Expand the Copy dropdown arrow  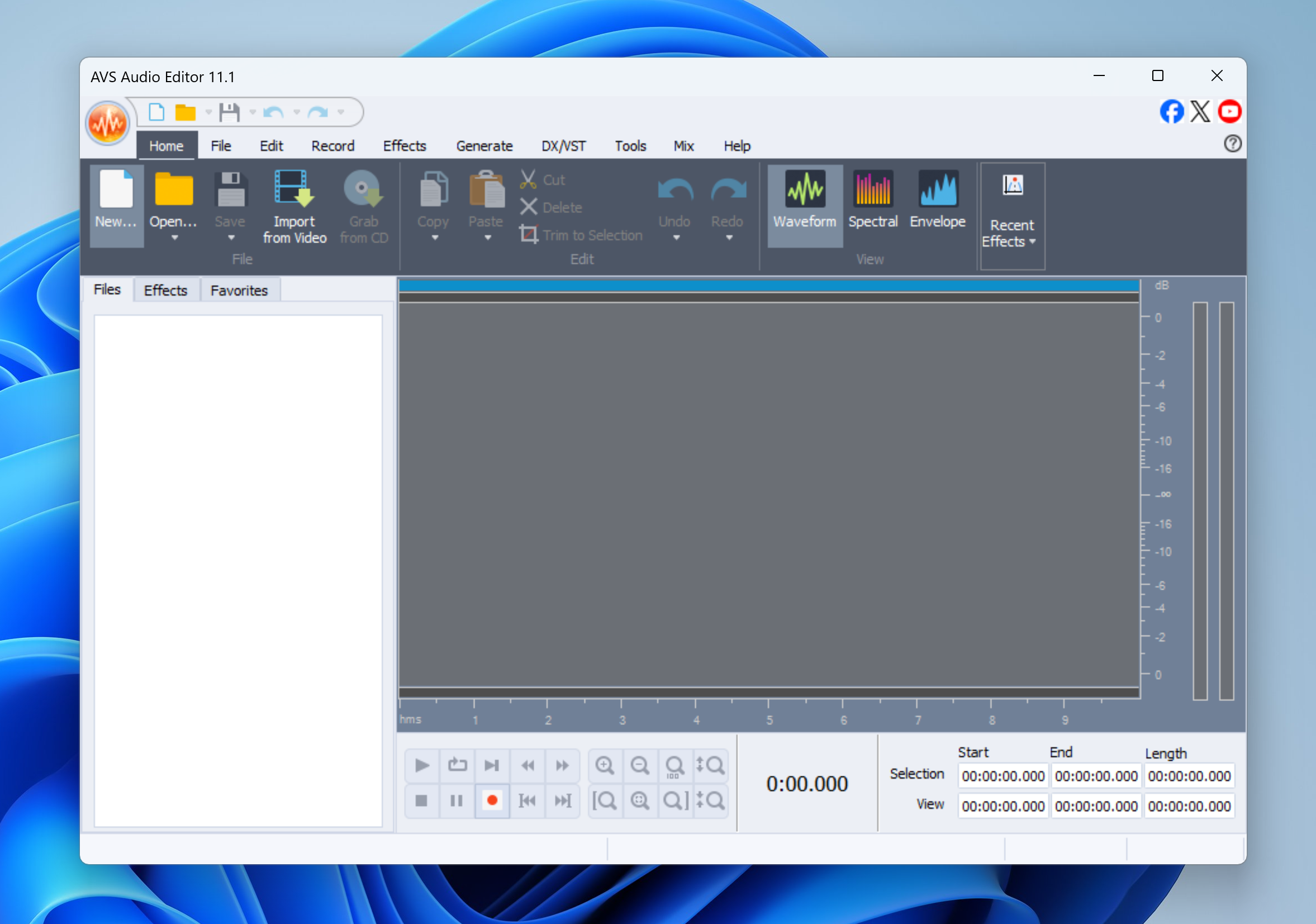(x=435, y=238)
